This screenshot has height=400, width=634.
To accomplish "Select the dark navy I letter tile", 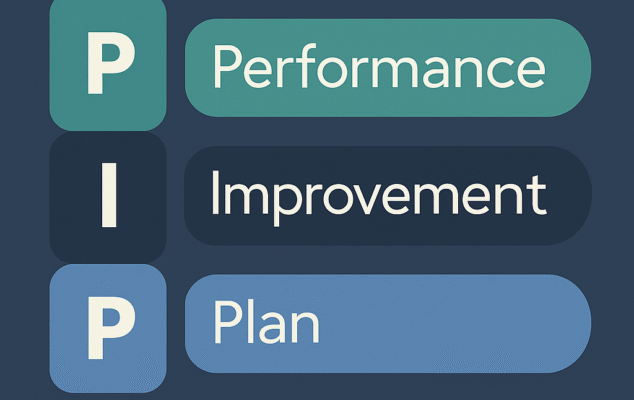I will (x=107, y=197).
